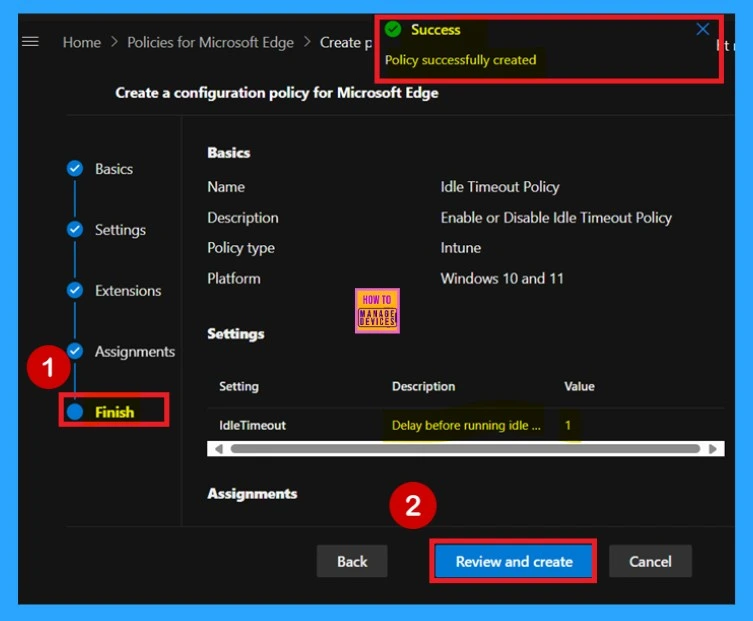Click the Description column header
Screen dimensions: 753x621
[x=423, y=387]
